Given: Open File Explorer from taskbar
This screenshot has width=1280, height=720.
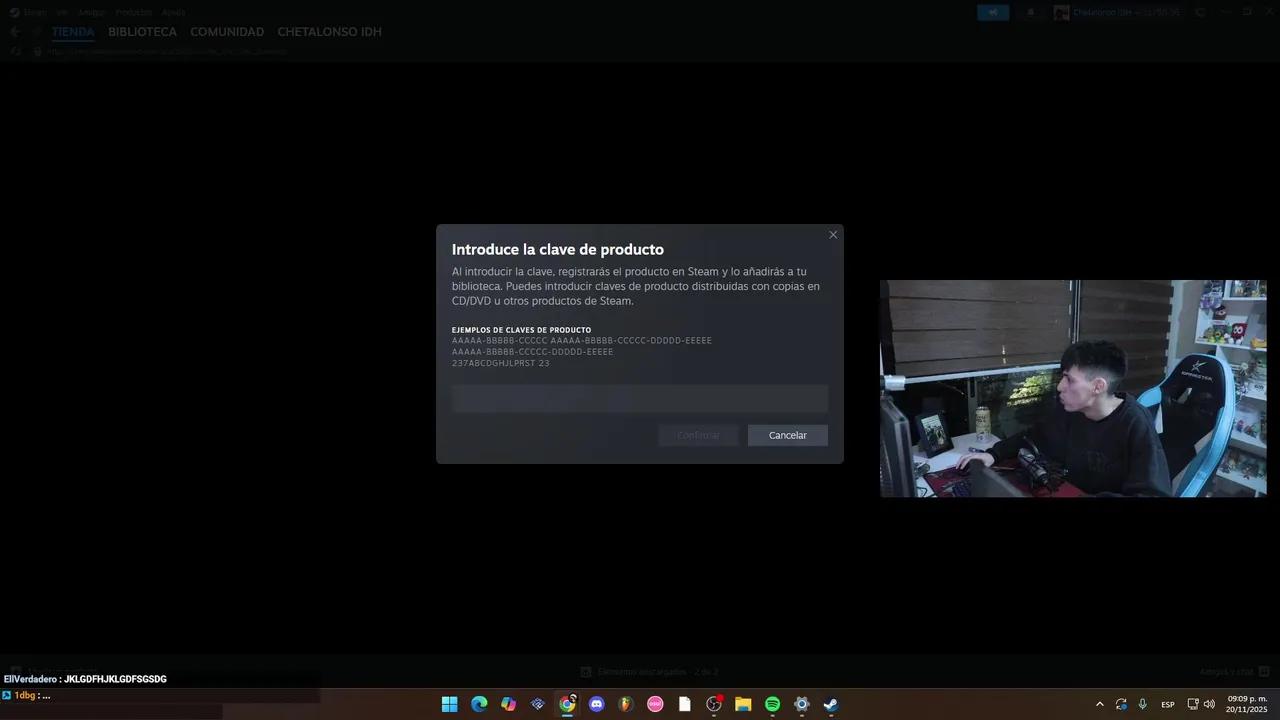Looking at the screenshot, I should tap(743, 704).
